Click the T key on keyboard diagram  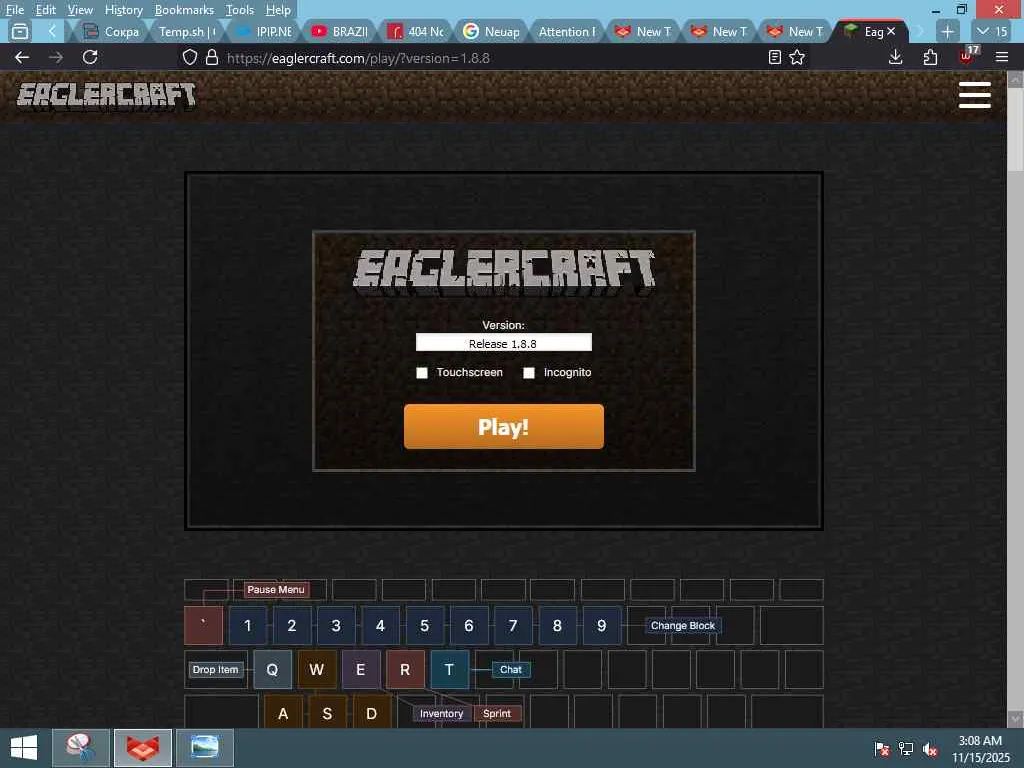(449, 669)
